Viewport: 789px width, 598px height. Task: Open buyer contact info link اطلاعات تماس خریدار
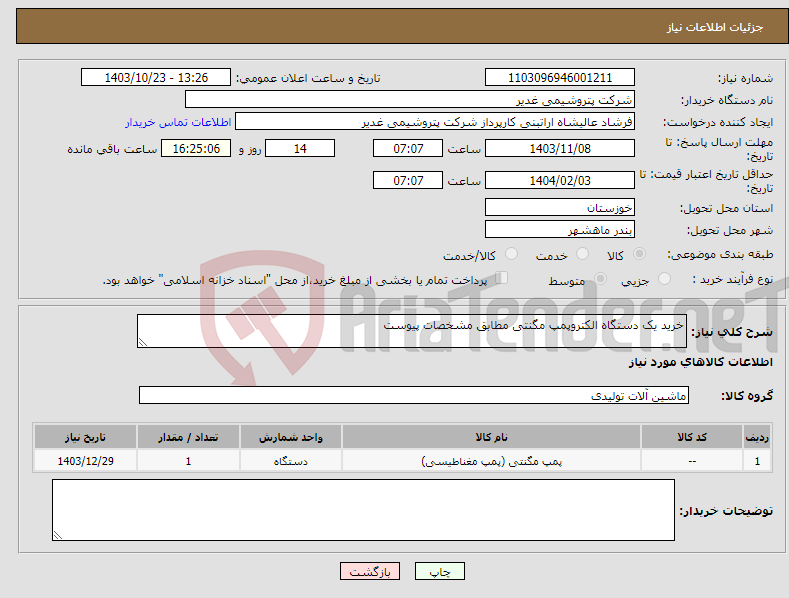(x=178, y=122)
